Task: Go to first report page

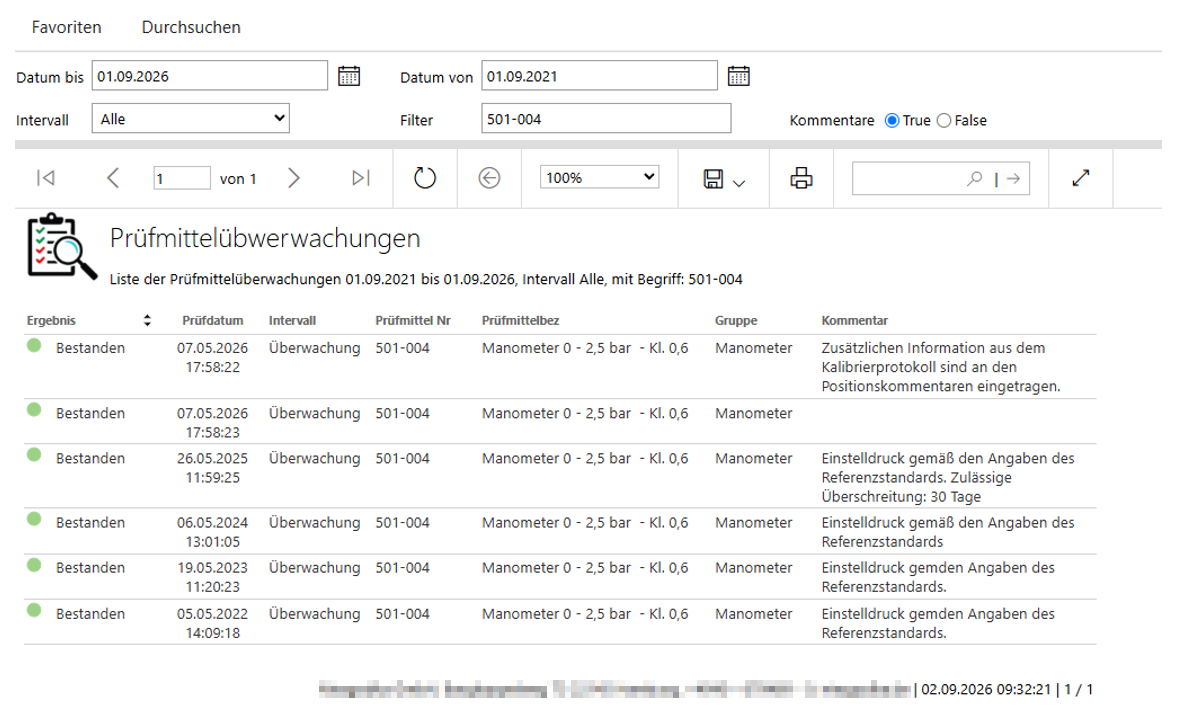Action: 46,178
